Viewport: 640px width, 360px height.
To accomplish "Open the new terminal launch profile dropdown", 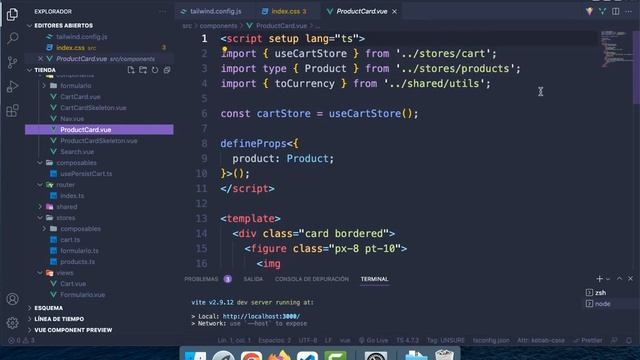I will coord(608,279).
